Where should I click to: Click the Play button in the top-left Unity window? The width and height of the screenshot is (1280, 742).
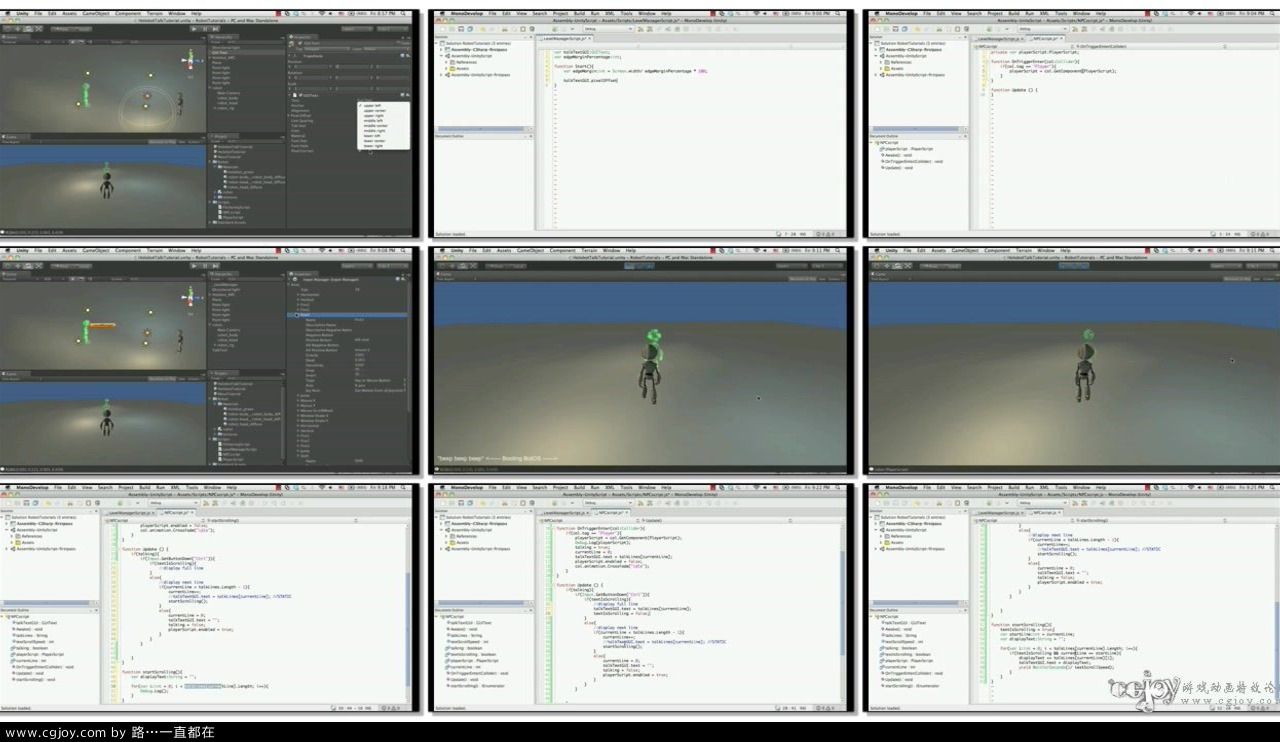[x=194, y=29]
